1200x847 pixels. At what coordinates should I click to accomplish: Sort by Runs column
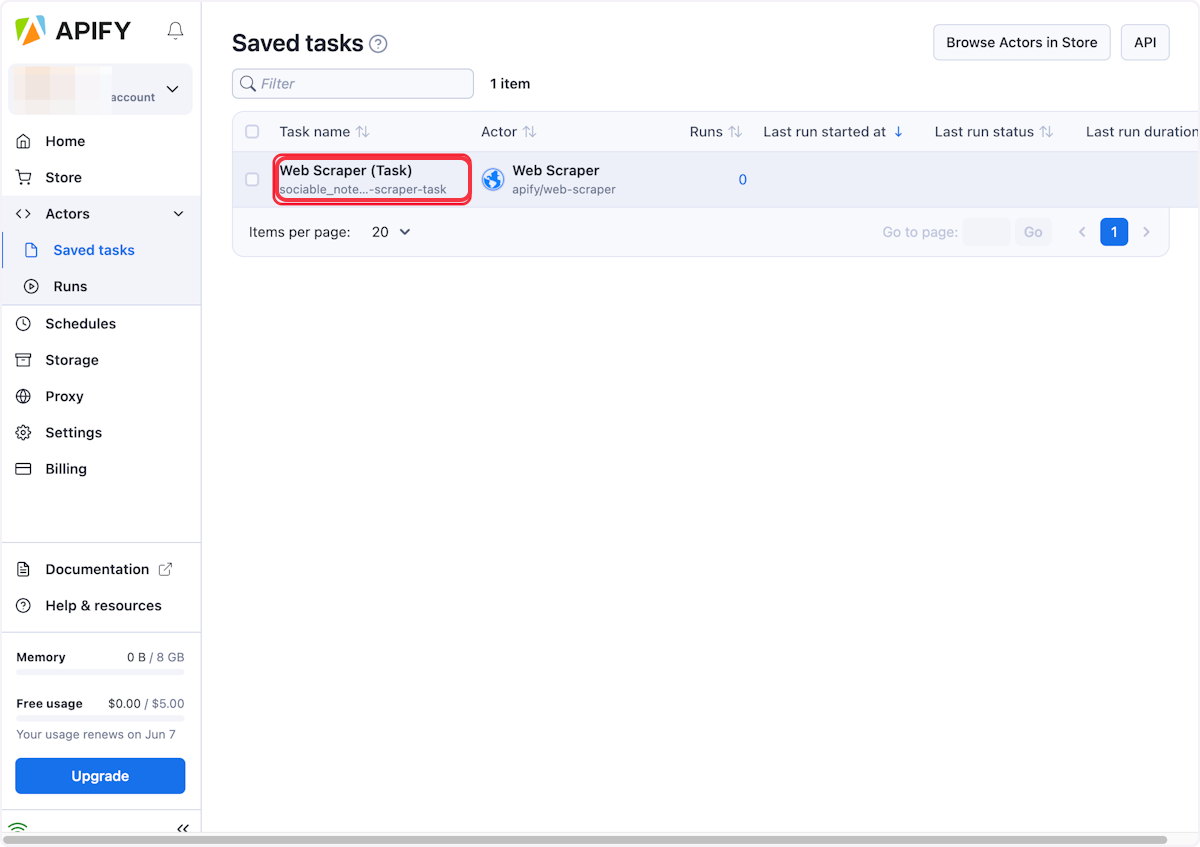click(716, 132)
